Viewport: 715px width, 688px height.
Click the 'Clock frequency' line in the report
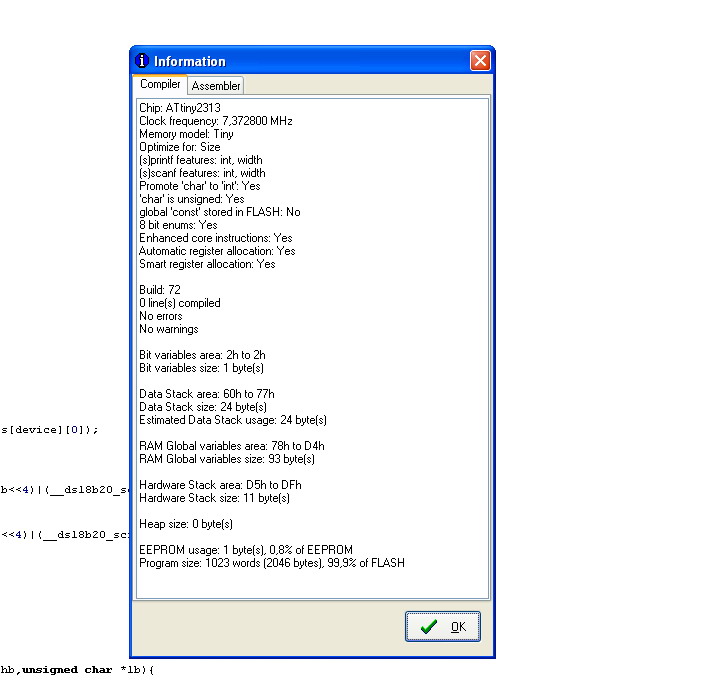(x=216, y=121)
